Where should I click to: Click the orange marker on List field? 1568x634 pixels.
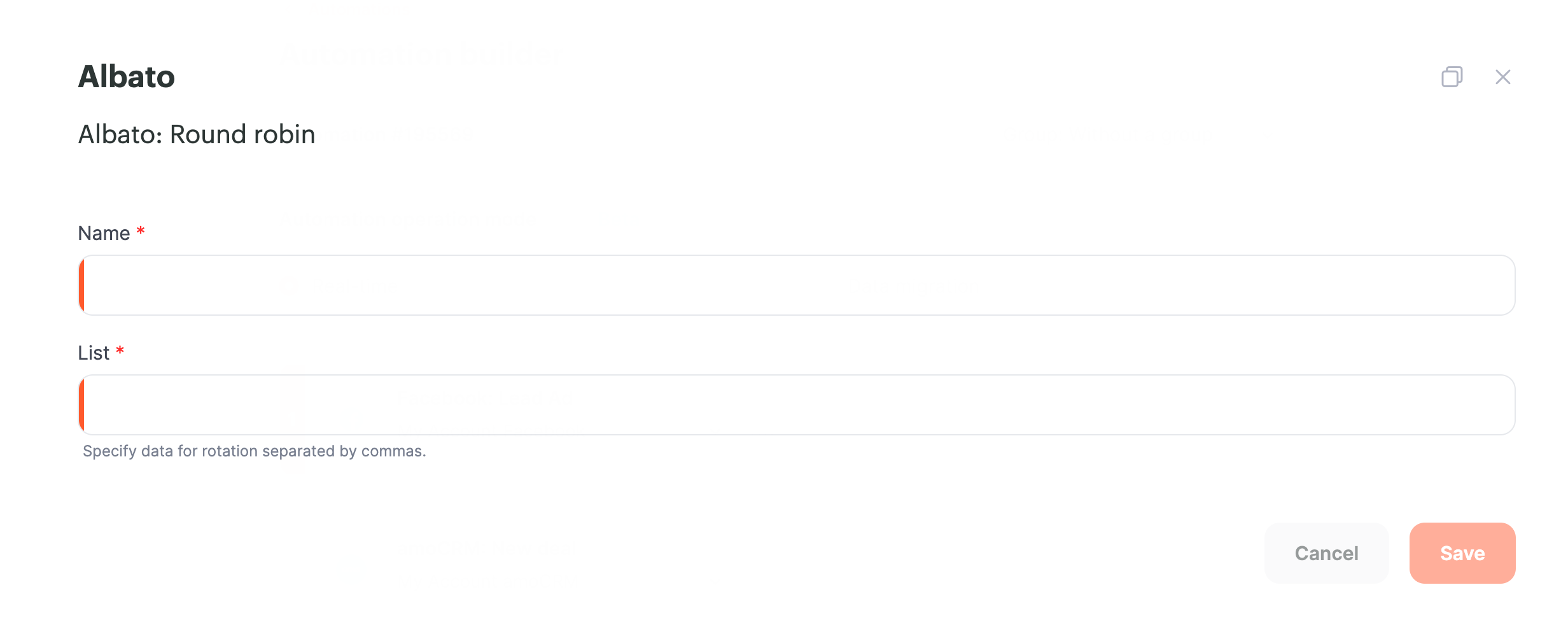click(81, 405)
